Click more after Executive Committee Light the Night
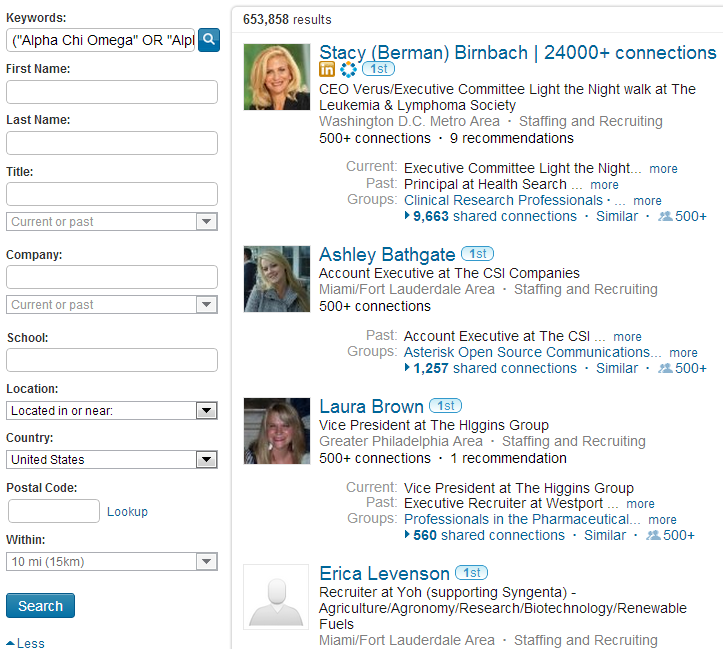This screenshot has height=649, width=723. (x=663, y=169)
